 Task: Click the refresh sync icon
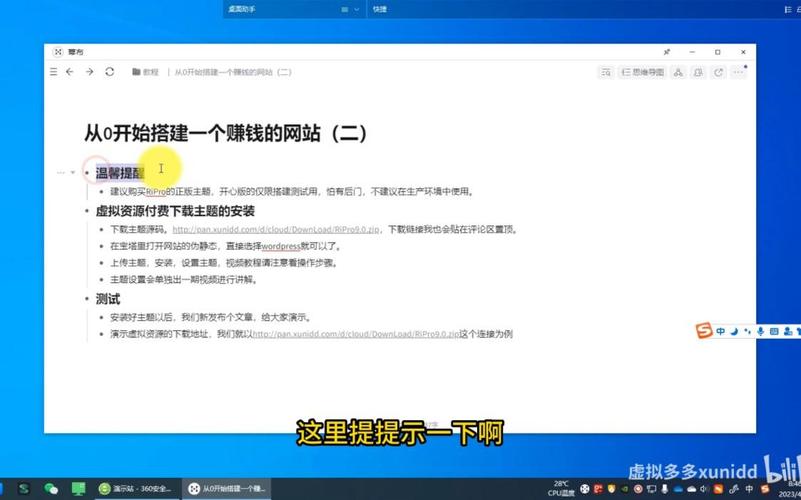click(x=110, y=72)
